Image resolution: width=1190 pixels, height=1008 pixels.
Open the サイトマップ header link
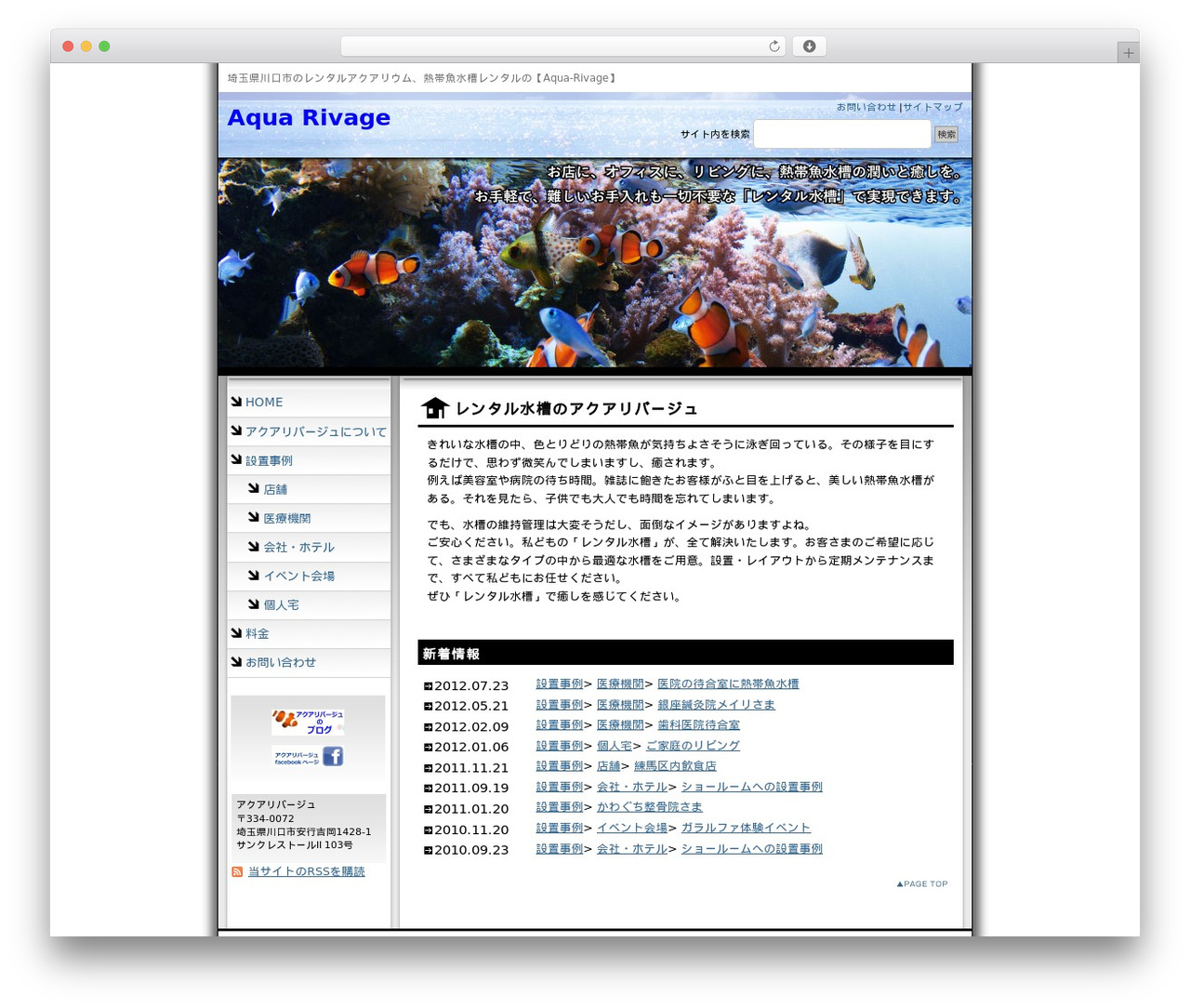[932, 107]
